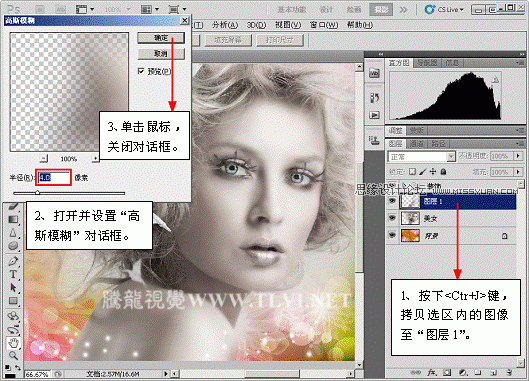Screen dimensions: 529x381
Task: Toggle lock position icon
Action: click(x=433, y=171)
